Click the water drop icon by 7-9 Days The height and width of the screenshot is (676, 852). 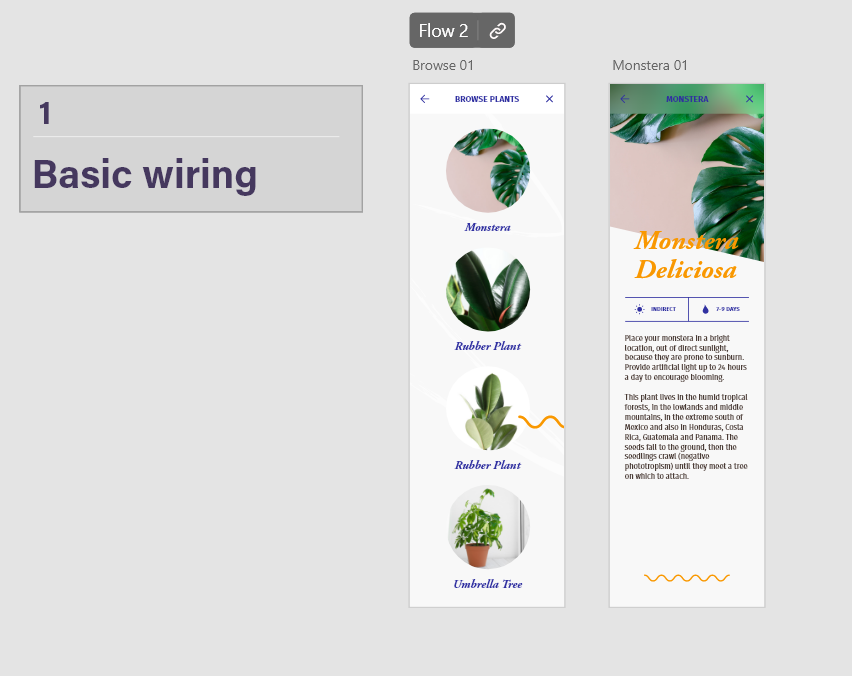(705, 310)
